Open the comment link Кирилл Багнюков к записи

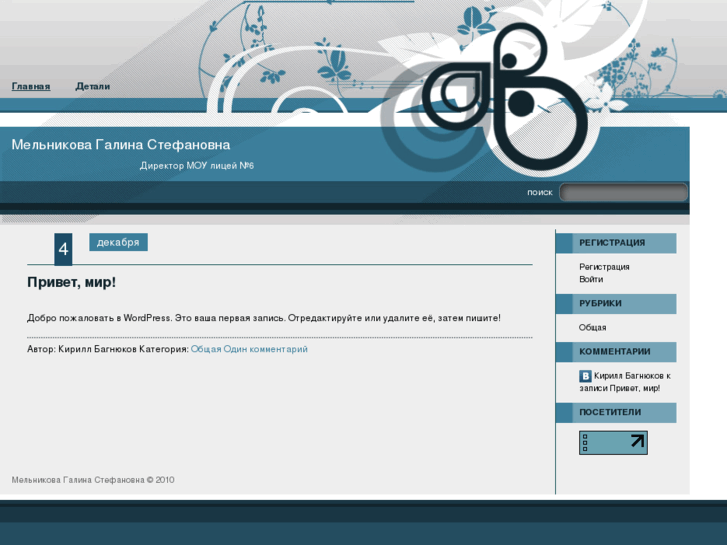(x=625, y=382)
